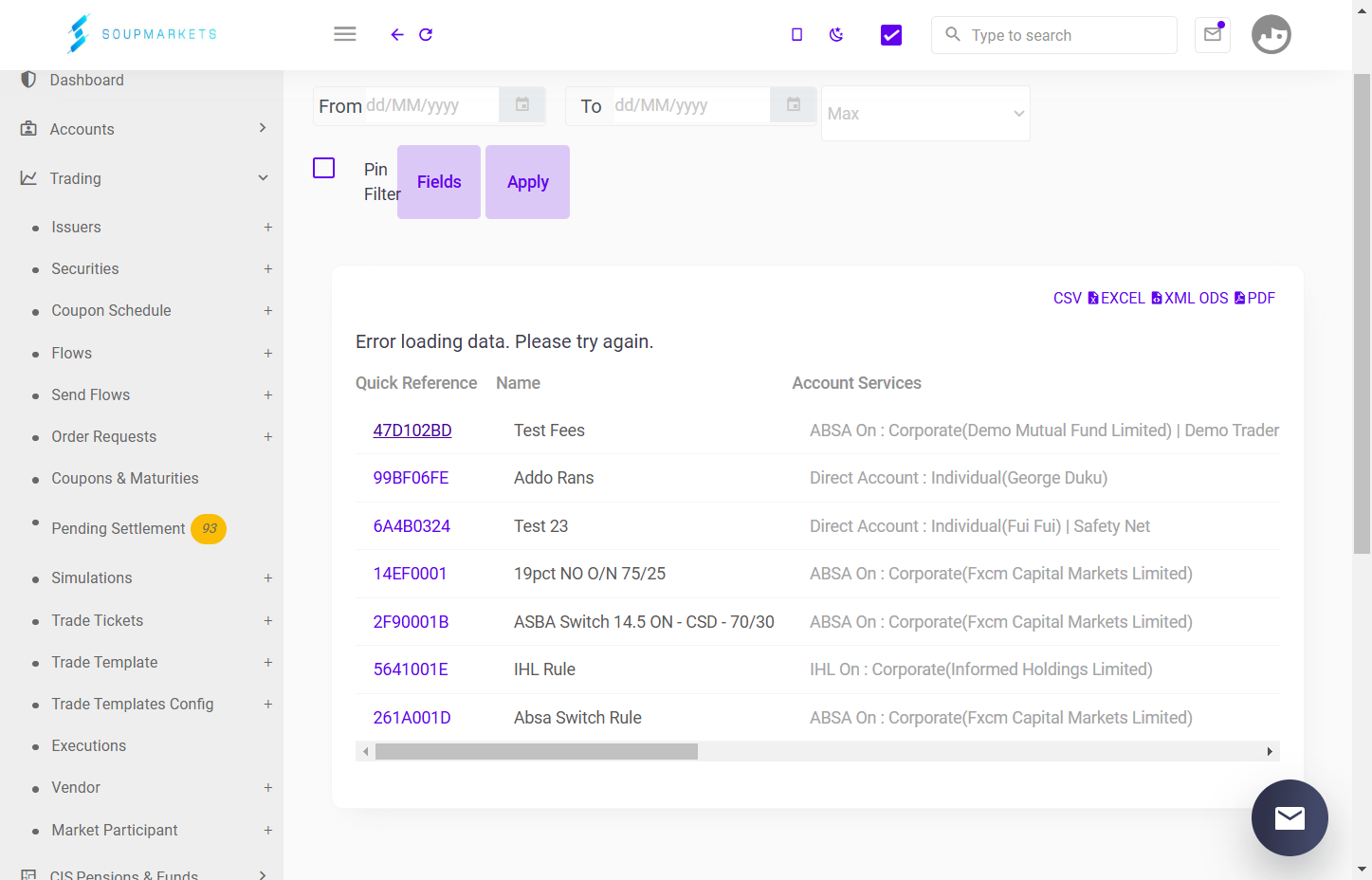Tick the Pin Filter checkbox
The width and height of the screenshot is (1372, 880).
324,168
